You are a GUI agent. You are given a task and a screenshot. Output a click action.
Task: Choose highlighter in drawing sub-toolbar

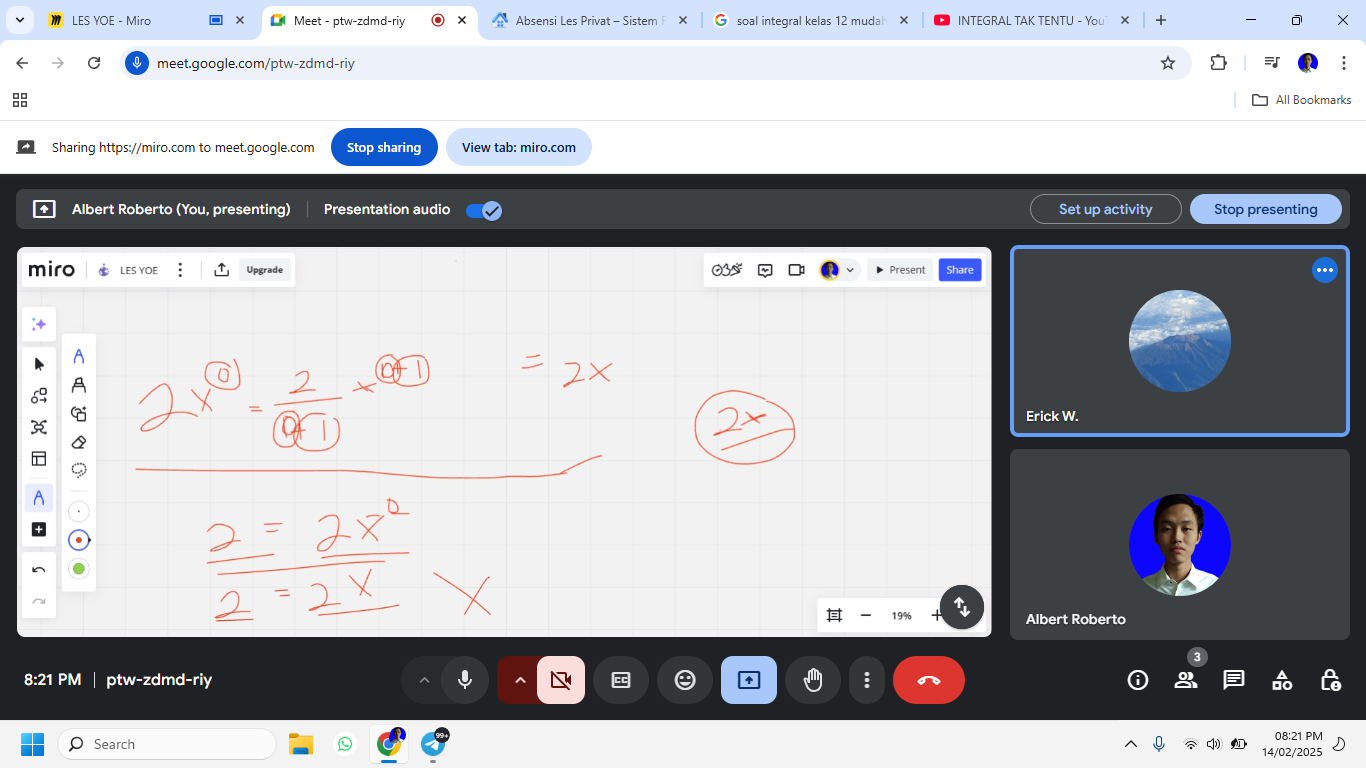(79, 385)
